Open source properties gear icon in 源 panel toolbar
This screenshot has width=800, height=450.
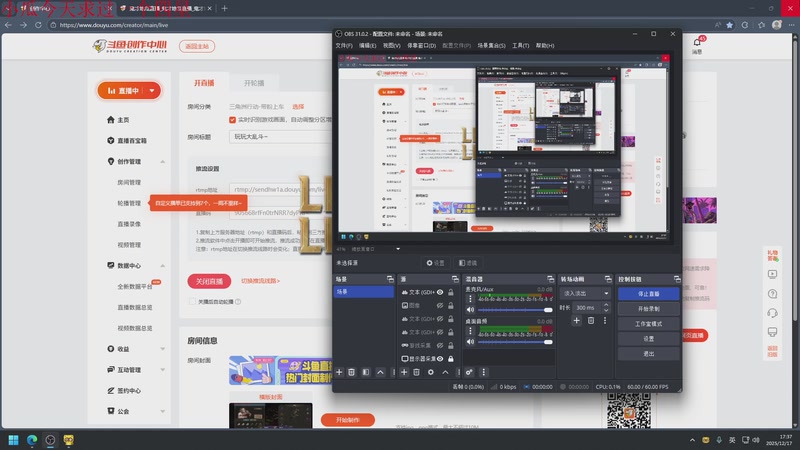click(x=431, y=372)
